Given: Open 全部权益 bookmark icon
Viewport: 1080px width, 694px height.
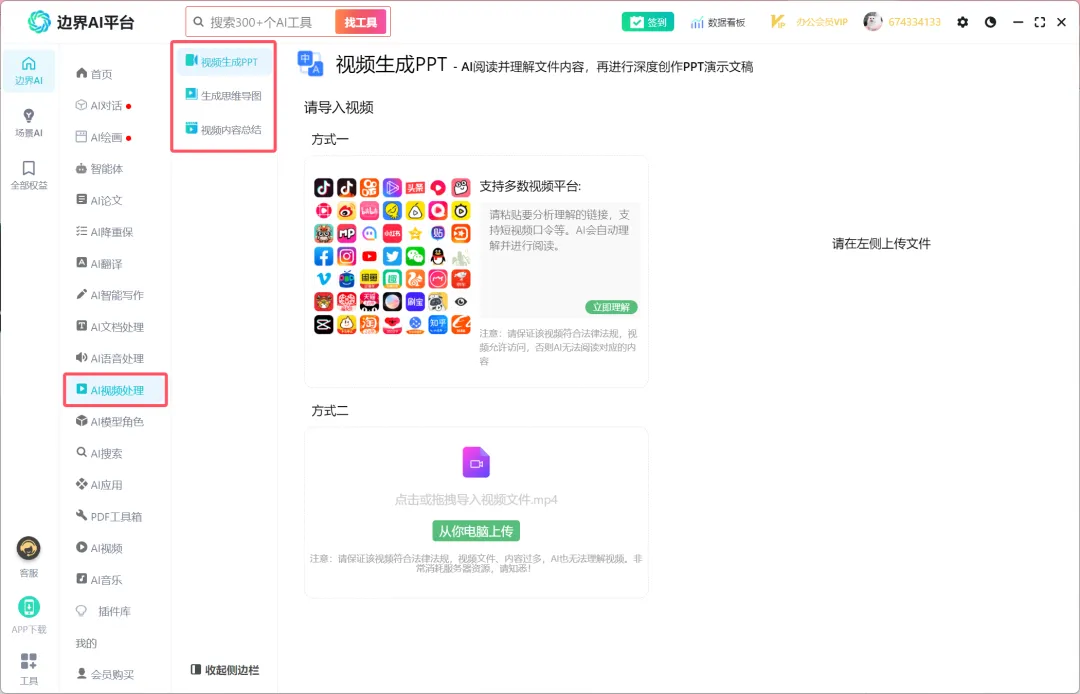Looking at the screenshot, I should point(28,168).
